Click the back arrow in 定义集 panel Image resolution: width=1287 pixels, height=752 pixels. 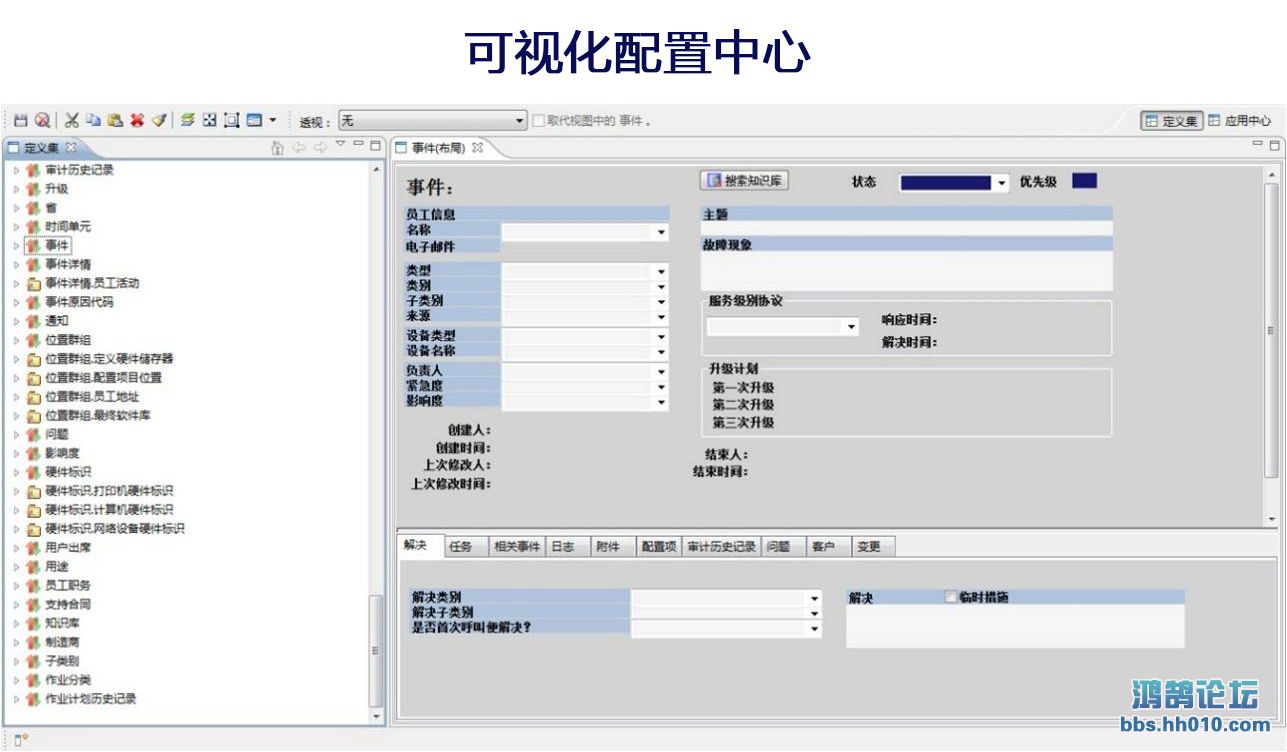[x=299, y=147]
